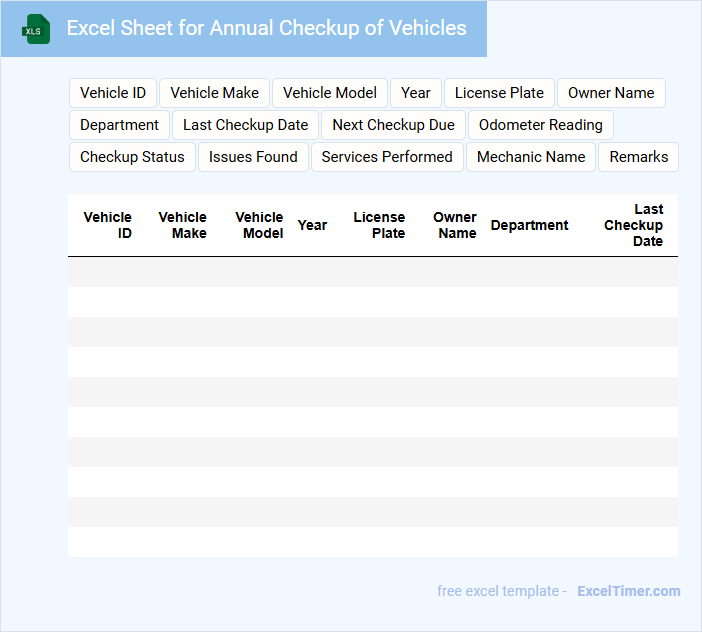Click the Mechanic Name tag
The height and width of the screenshot is (632, 702).
click(531, 157)
